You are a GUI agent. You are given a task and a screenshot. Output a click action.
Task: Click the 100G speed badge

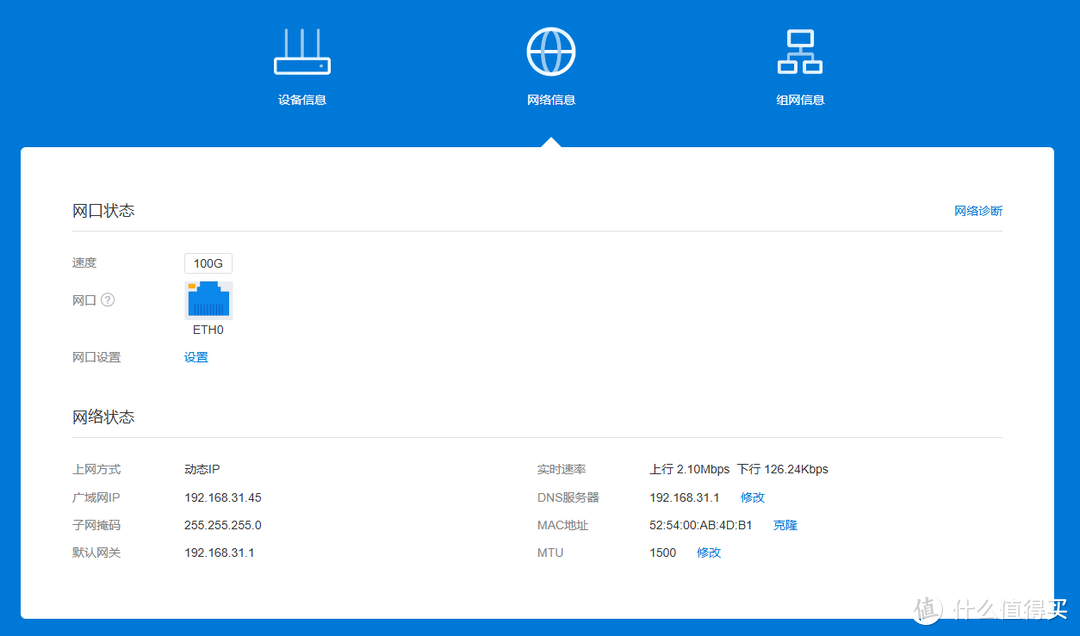tap(208, 264)
